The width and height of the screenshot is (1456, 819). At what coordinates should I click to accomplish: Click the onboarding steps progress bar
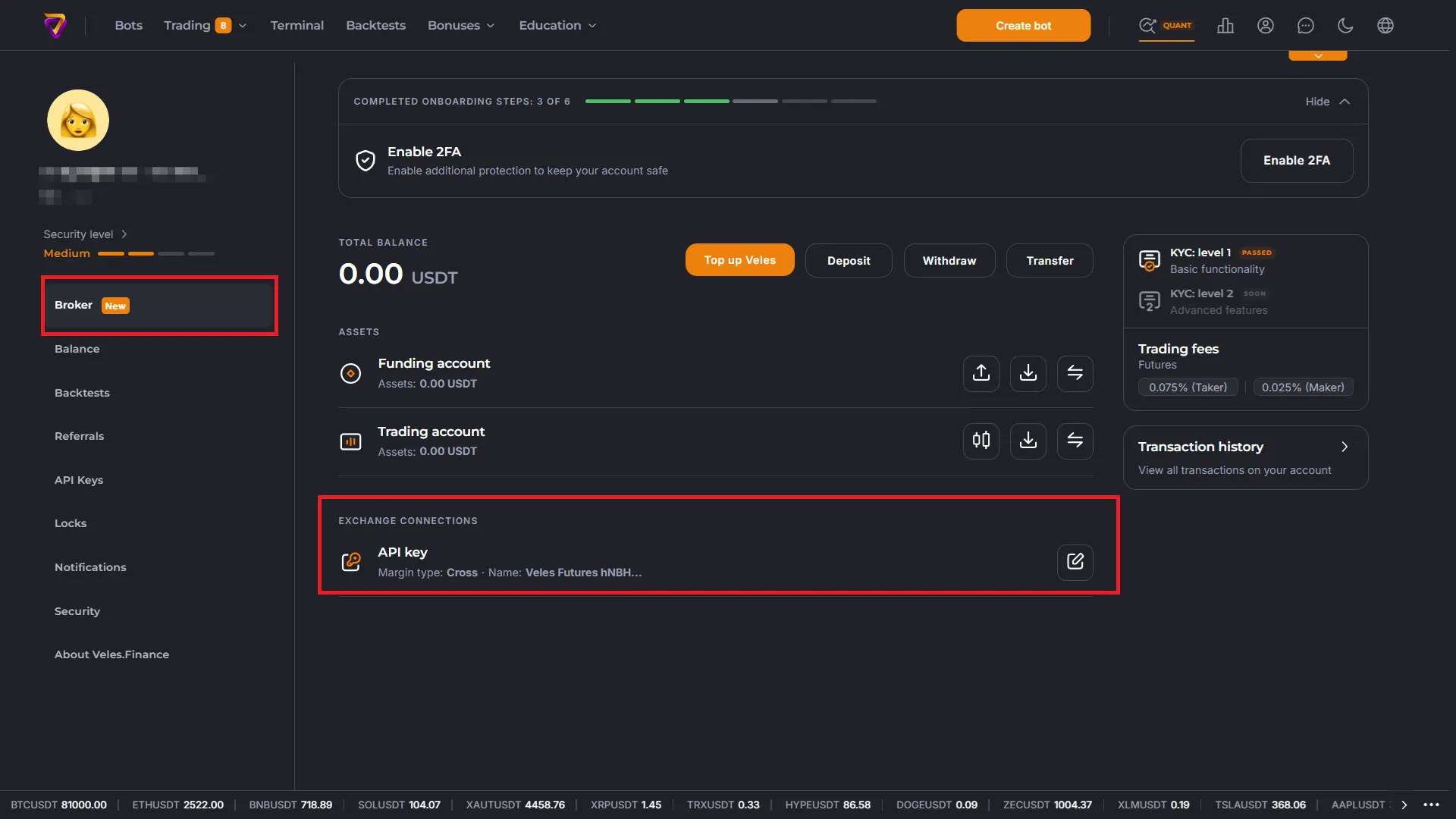[x=730, y=101]
